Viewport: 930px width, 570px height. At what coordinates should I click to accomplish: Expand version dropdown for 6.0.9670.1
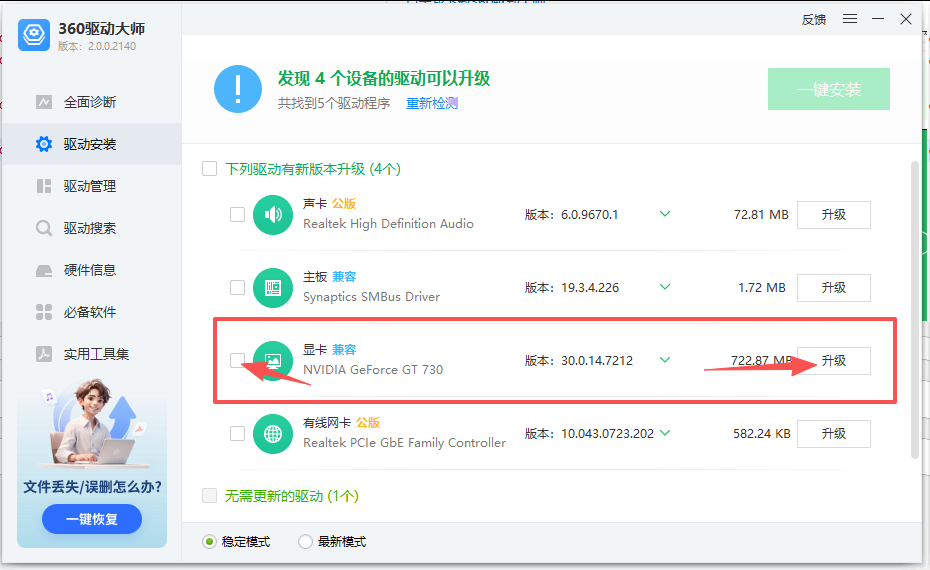pos(665,214)
